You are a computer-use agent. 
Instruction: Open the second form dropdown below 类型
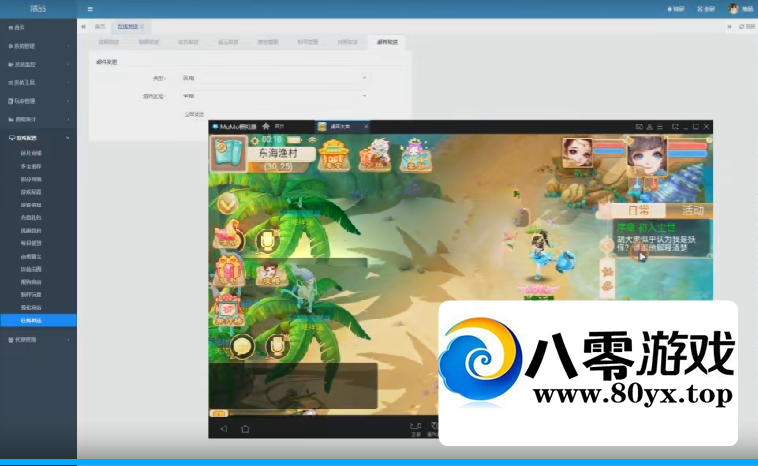click(274, 96)
